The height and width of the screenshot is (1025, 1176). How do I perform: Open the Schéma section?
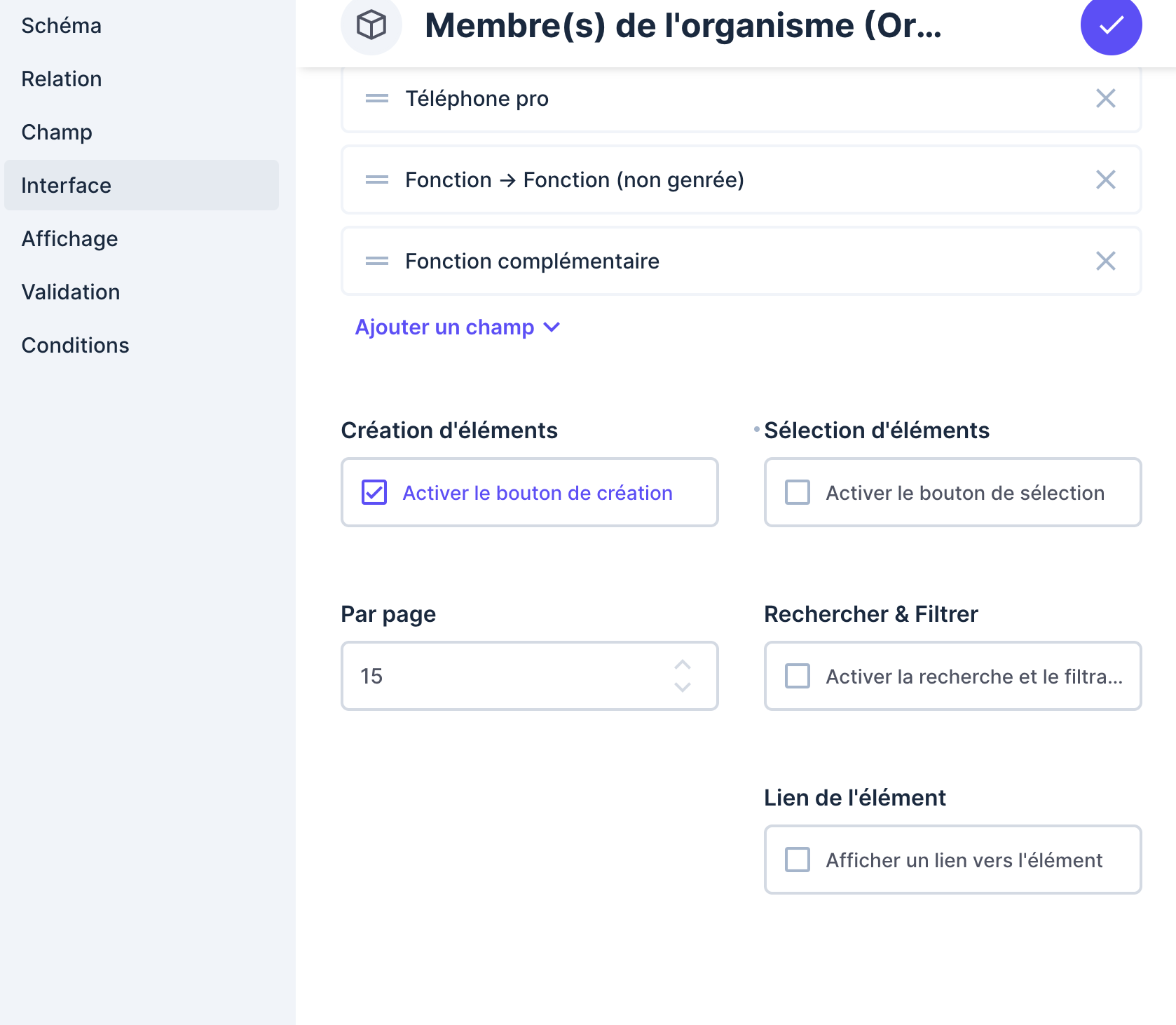pos(62,26)
